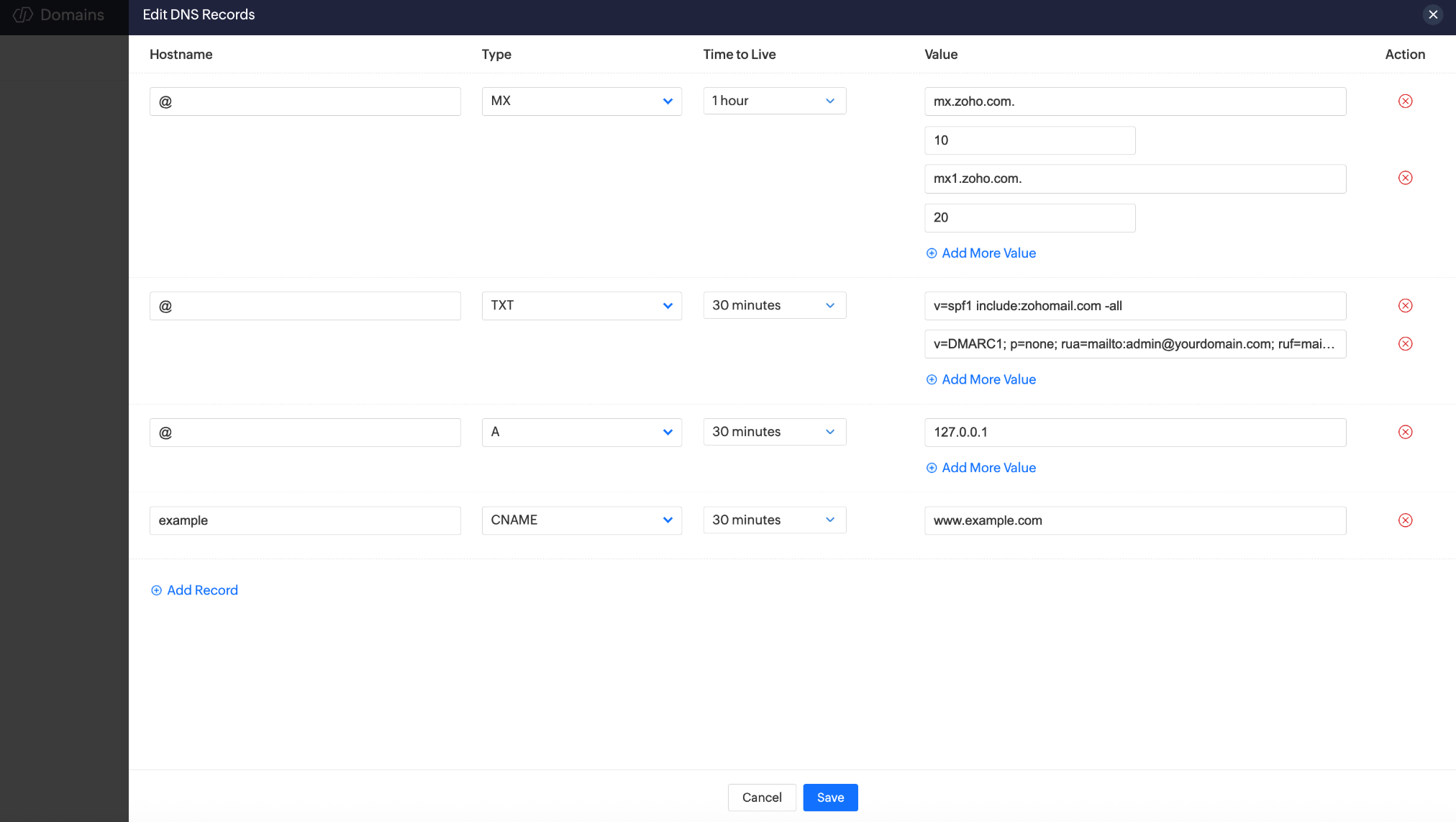Click the Domains logo icon
This screenshot has height=822, width=1456.
pyautogui.click(x=23, y=14)
